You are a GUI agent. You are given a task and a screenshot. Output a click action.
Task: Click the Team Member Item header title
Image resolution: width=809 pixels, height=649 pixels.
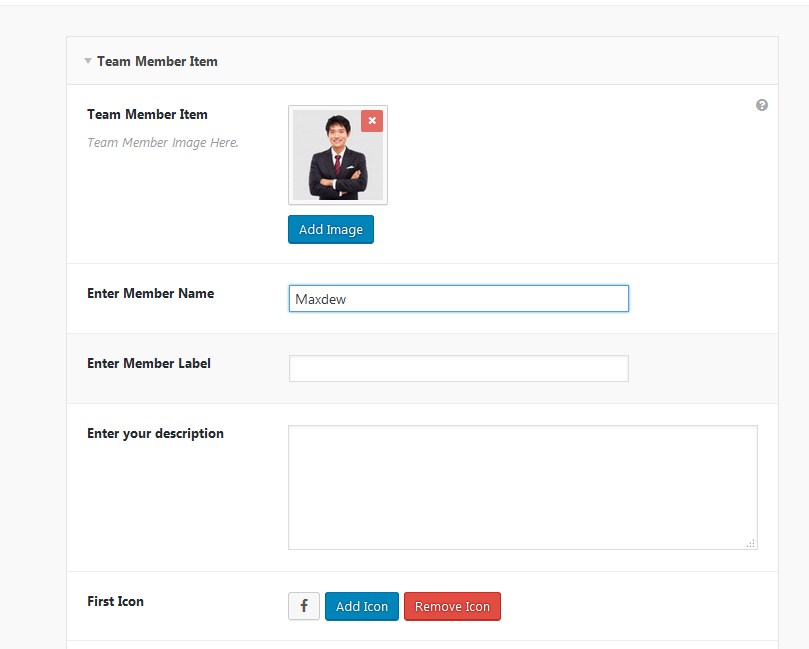pos(157,61)
